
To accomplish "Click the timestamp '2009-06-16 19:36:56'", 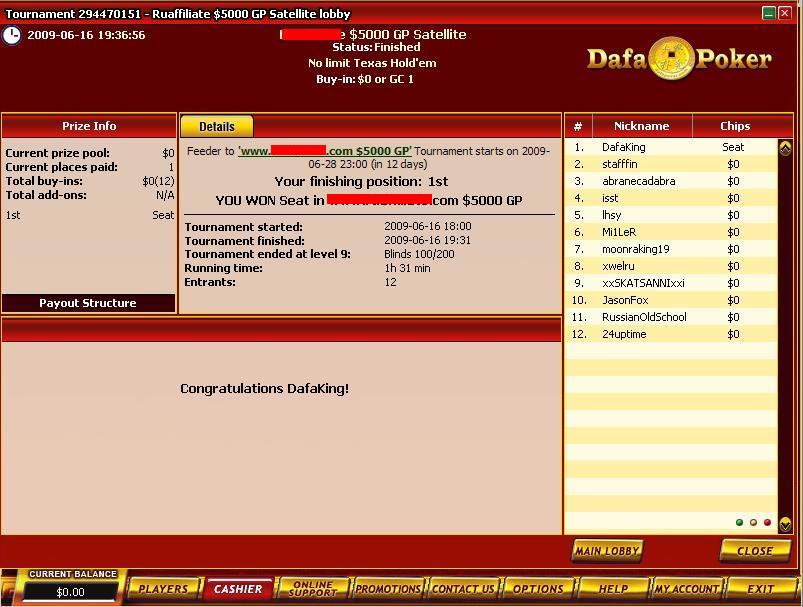I will [x=86, y=35].
